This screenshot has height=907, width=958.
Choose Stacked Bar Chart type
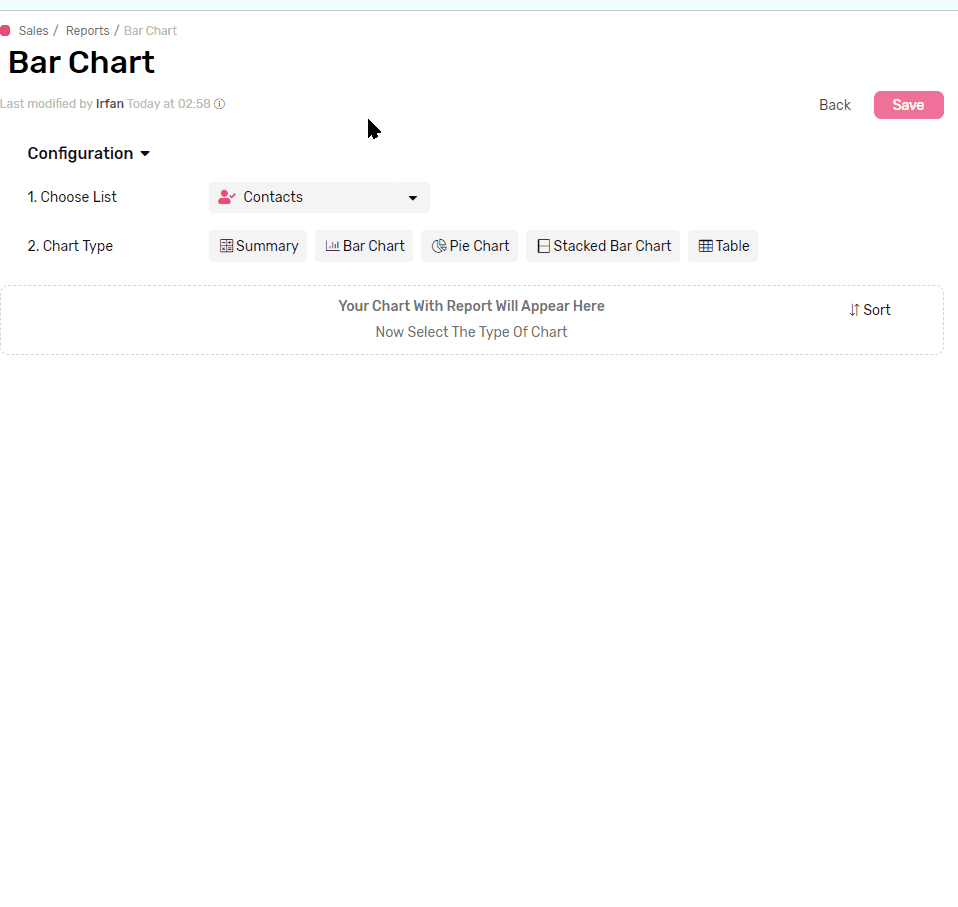pos(603,246)
